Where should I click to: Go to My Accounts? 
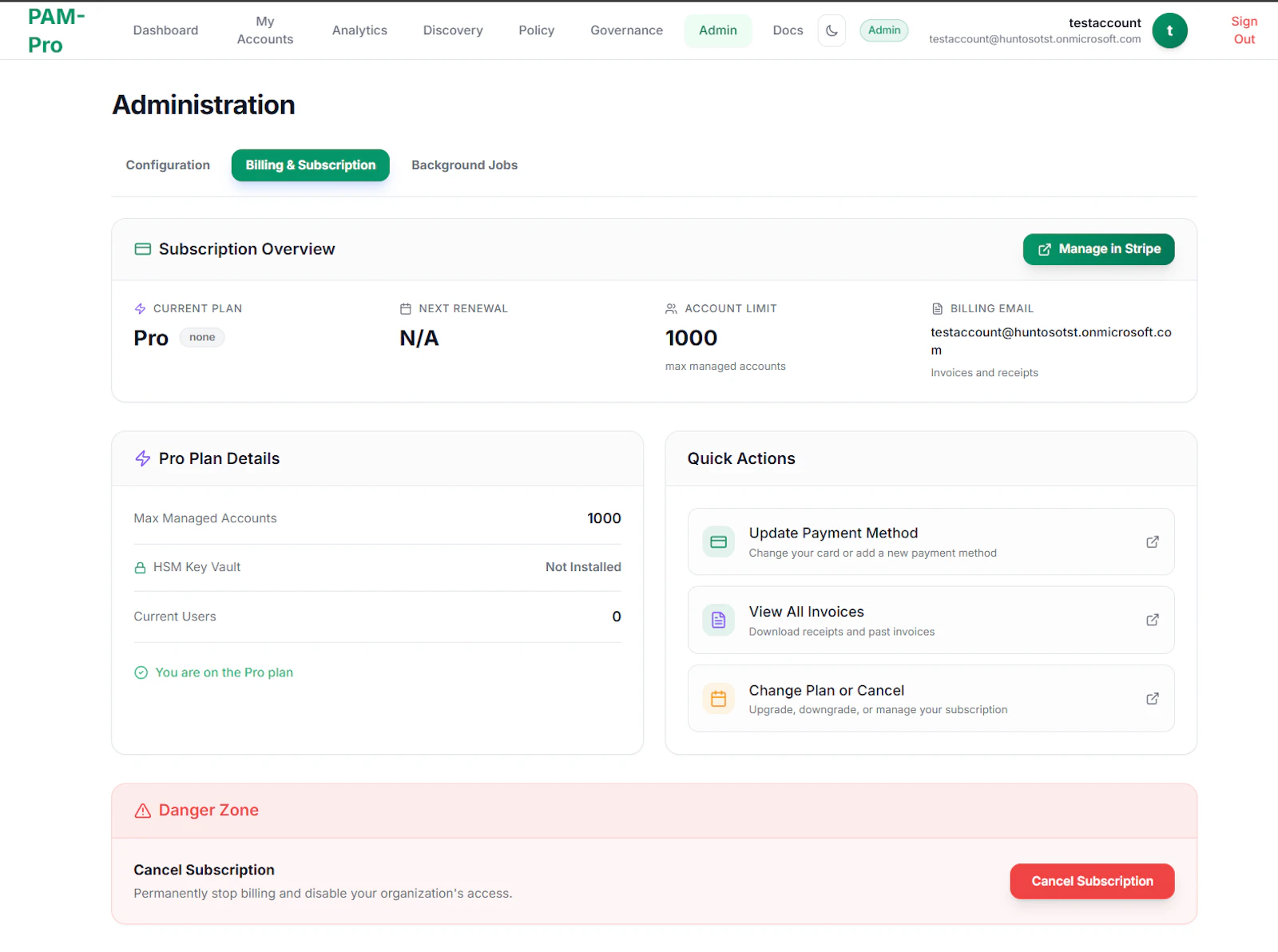(265, 30)
